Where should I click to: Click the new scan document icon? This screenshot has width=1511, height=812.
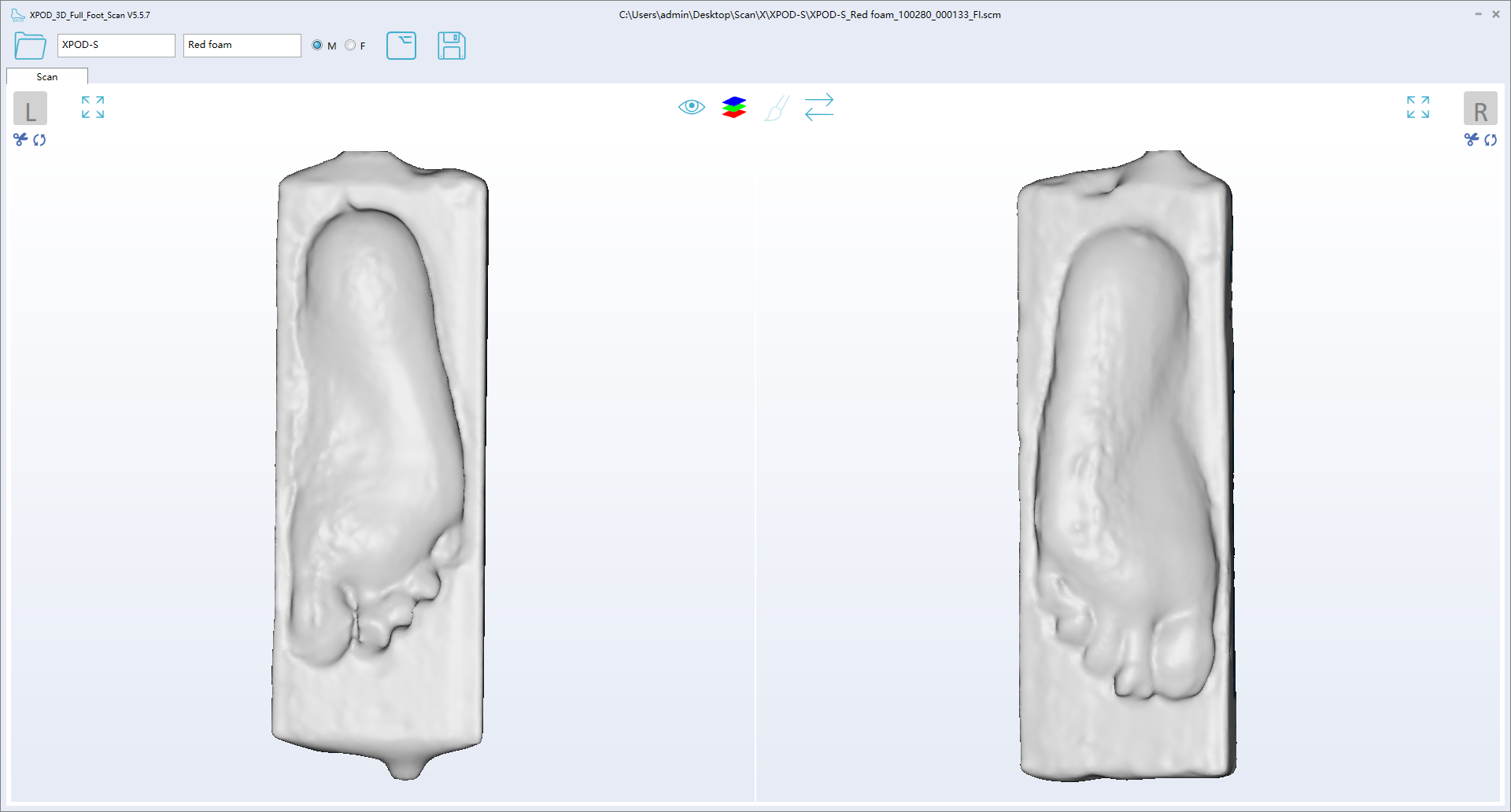pos(401,46)
